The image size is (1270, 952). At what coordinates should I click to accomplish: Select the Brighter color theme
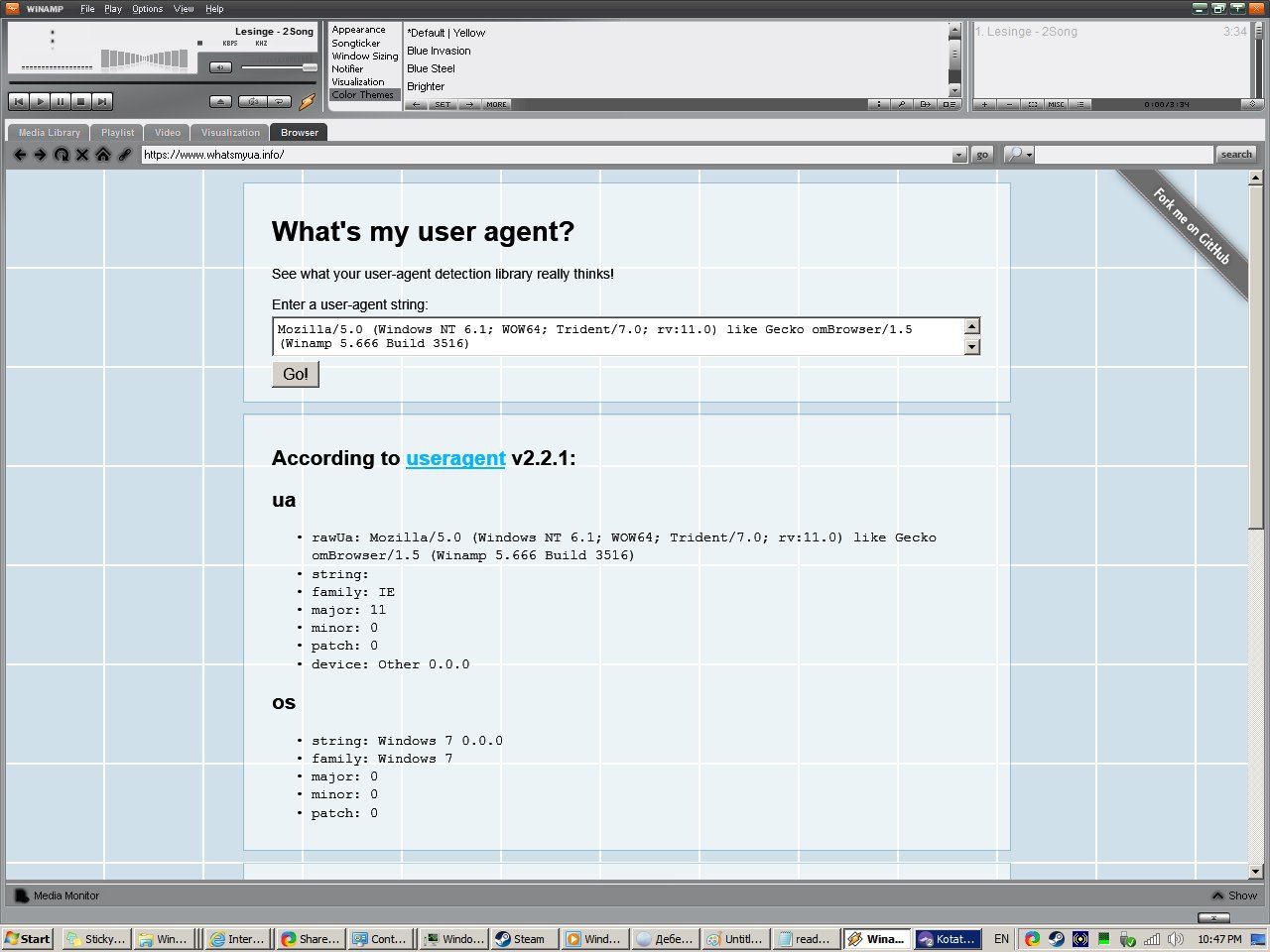(x=426, y=86)
